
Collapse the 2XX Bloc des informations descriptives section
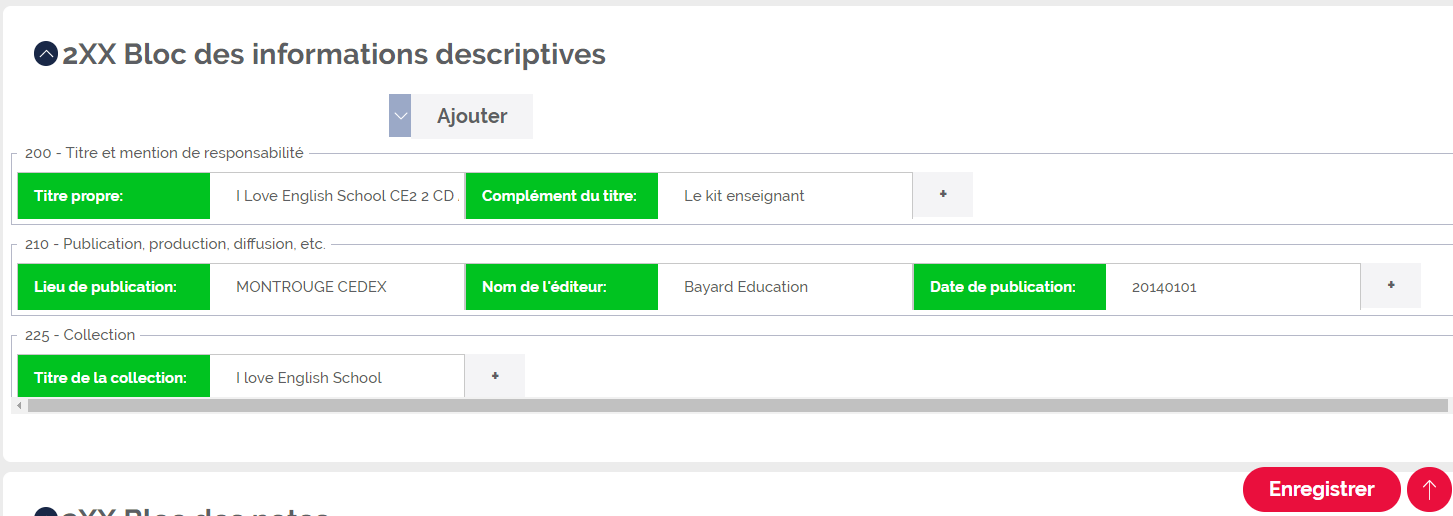click(45, 54)
